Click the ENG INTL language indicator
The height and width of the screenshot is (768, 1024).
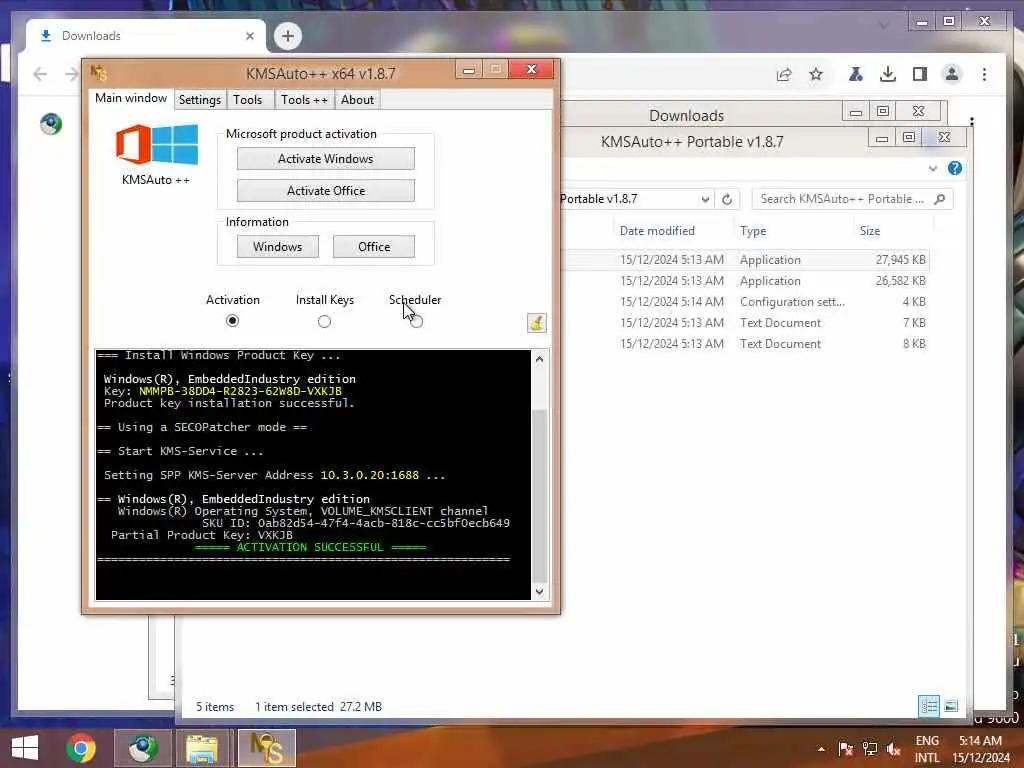[x=927, y=749]
